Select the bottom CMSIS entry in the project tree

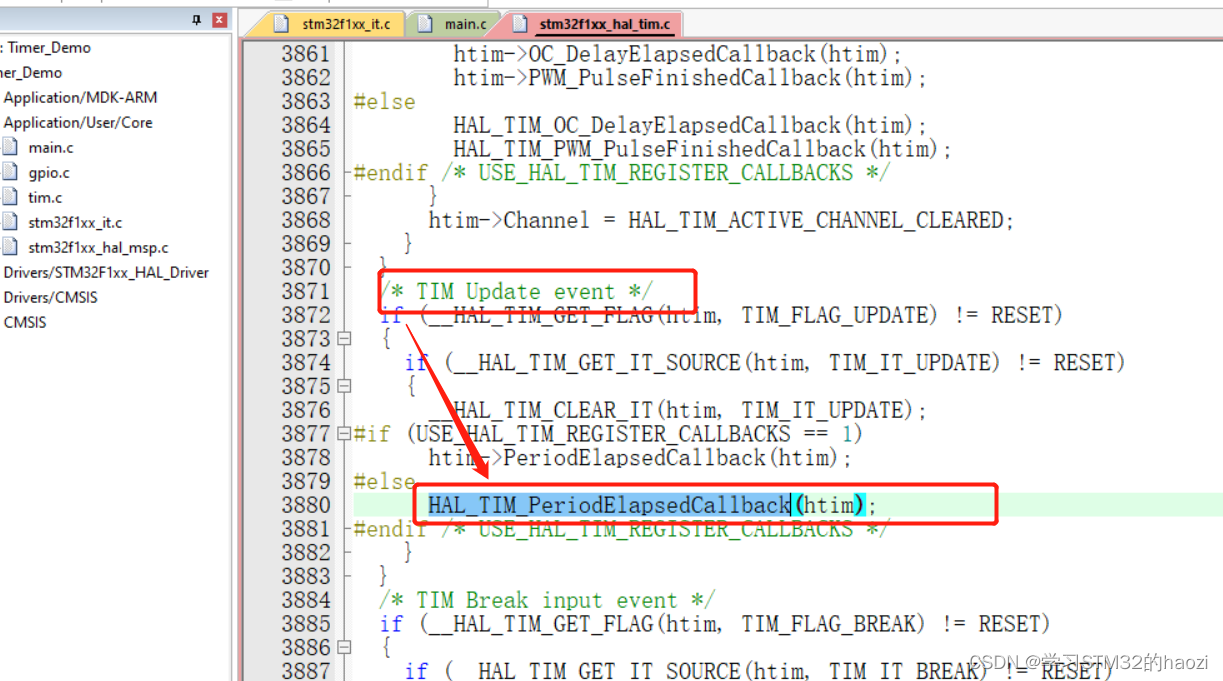point(25,322)
